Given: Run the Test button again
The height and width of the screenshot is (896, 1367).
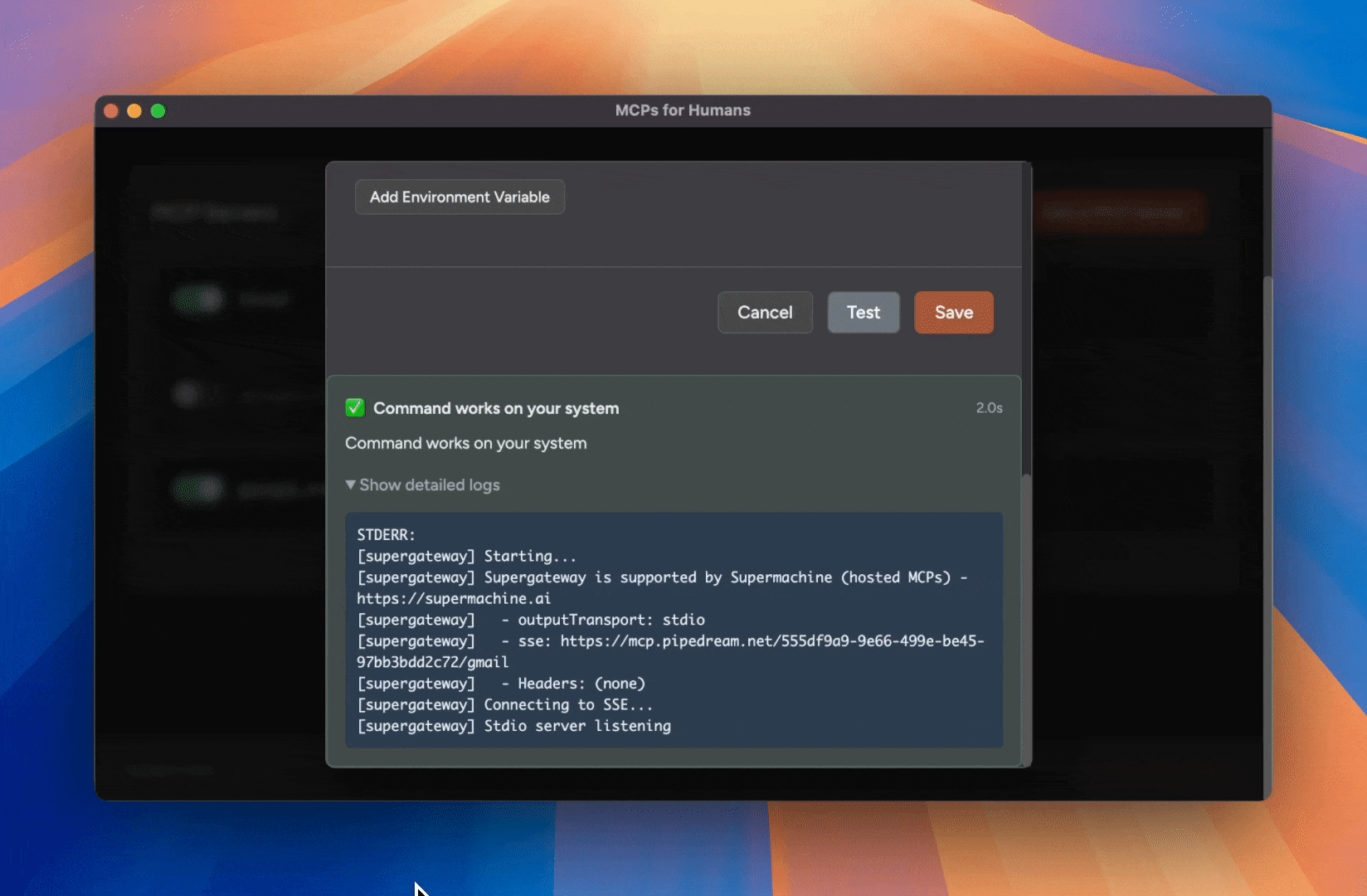Looking at the screenshot, I should coord(863,313).
